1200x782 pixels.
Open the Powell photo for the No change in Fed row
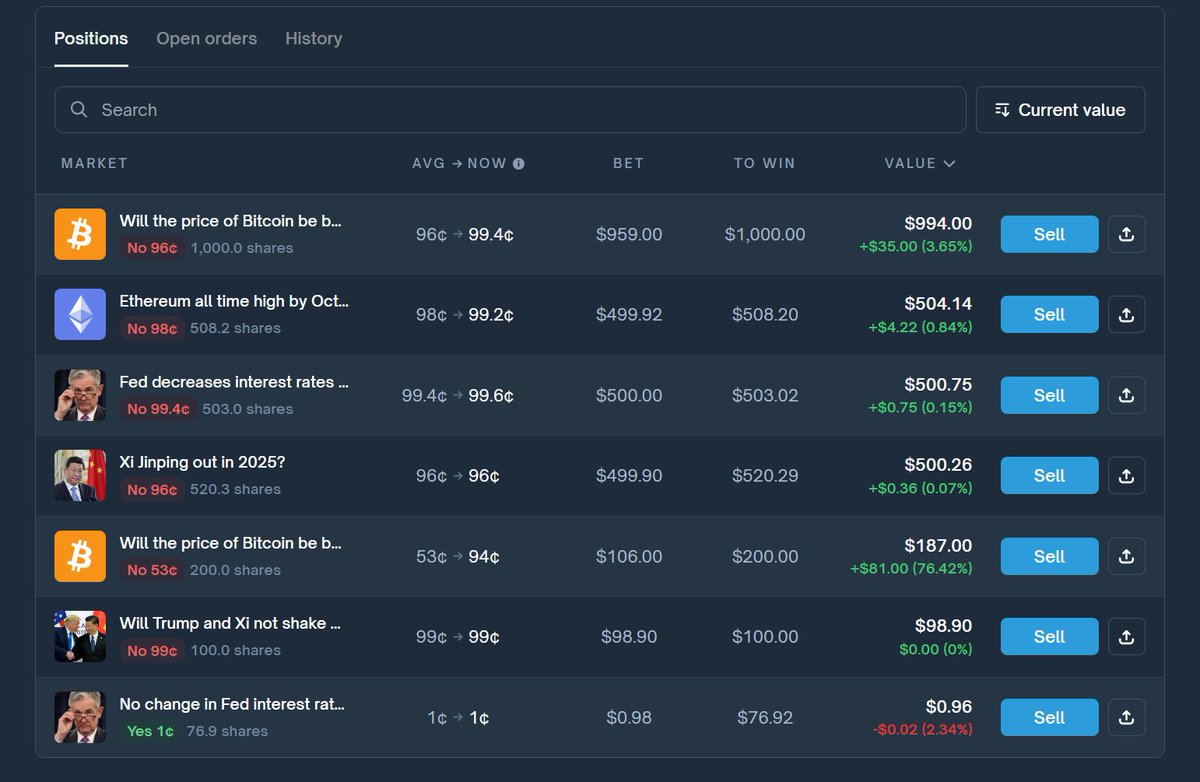coord(80,717)
